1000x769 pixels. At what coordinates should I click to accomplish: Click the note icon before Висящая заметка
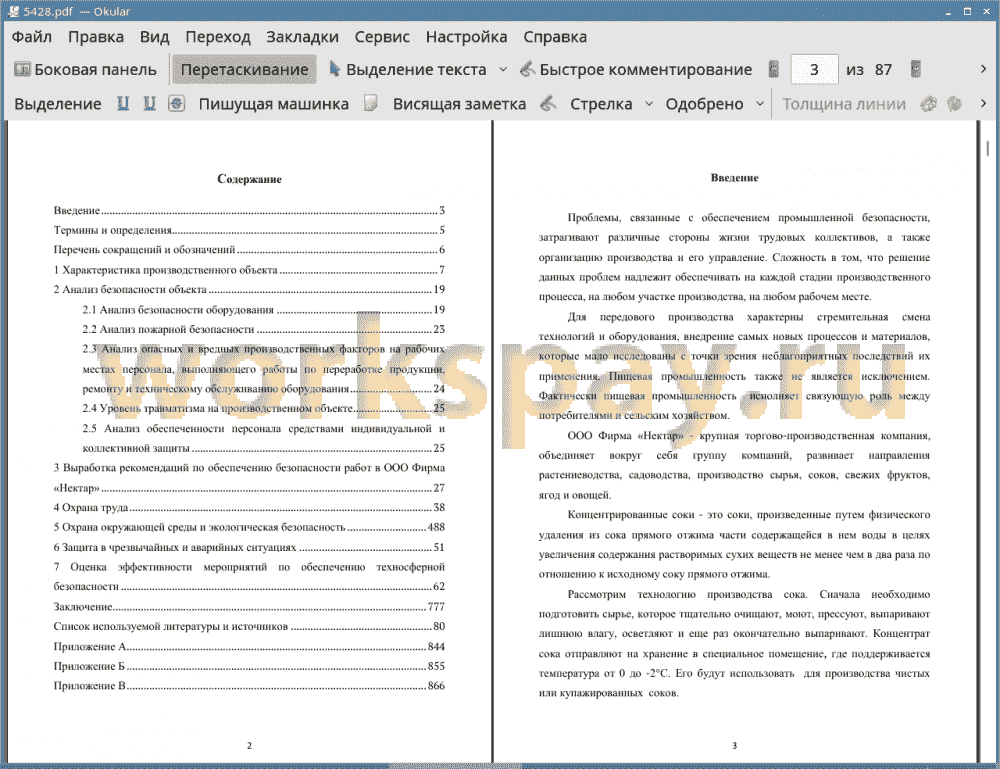tap(371, 103)
